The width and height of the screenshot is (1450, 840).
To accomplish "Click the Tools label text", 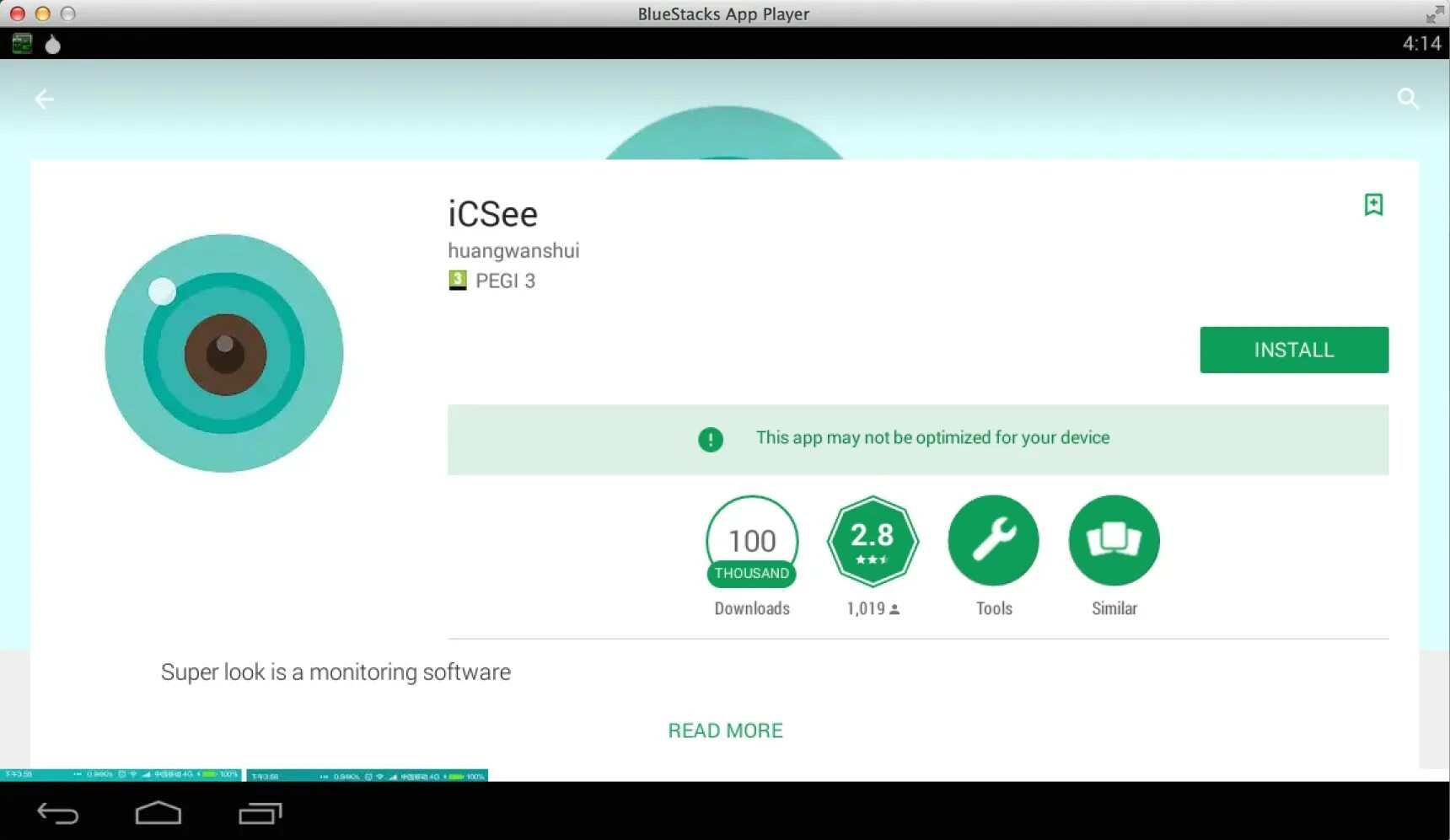I will 994,608.
